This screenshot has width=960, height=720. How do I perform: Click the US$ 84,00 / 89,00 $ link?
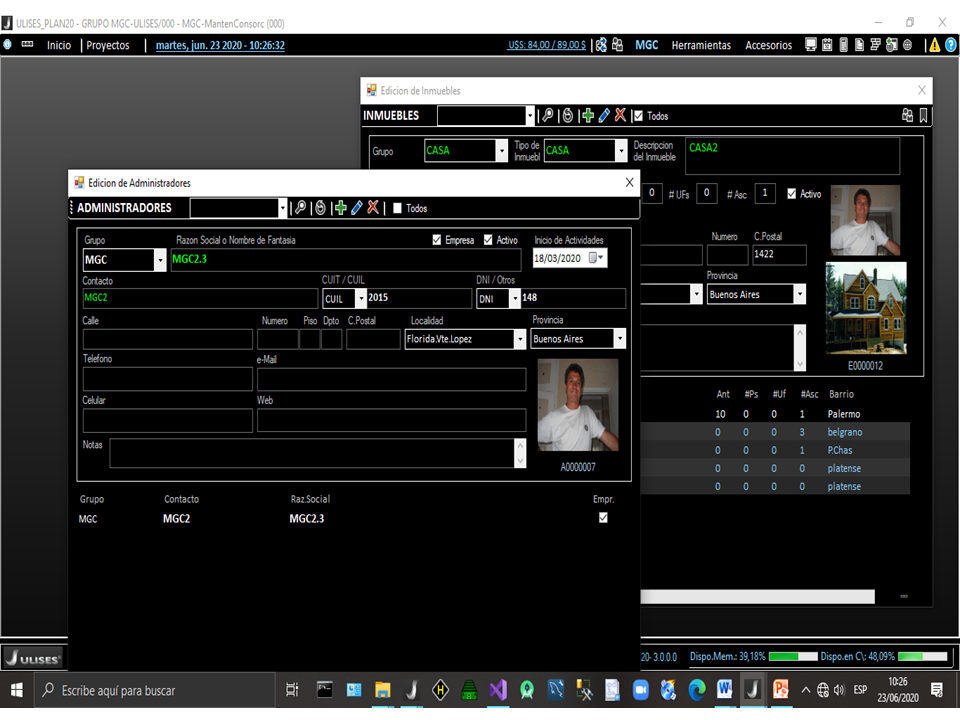coord(546,45)
